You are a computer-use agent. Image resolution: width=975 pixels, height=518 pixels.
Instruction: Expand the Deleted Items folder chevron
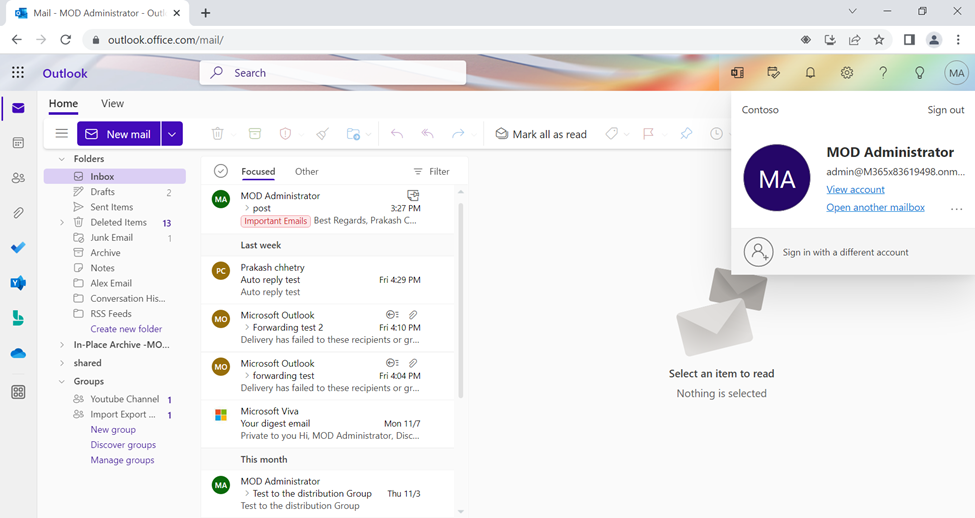pos(62,222)
